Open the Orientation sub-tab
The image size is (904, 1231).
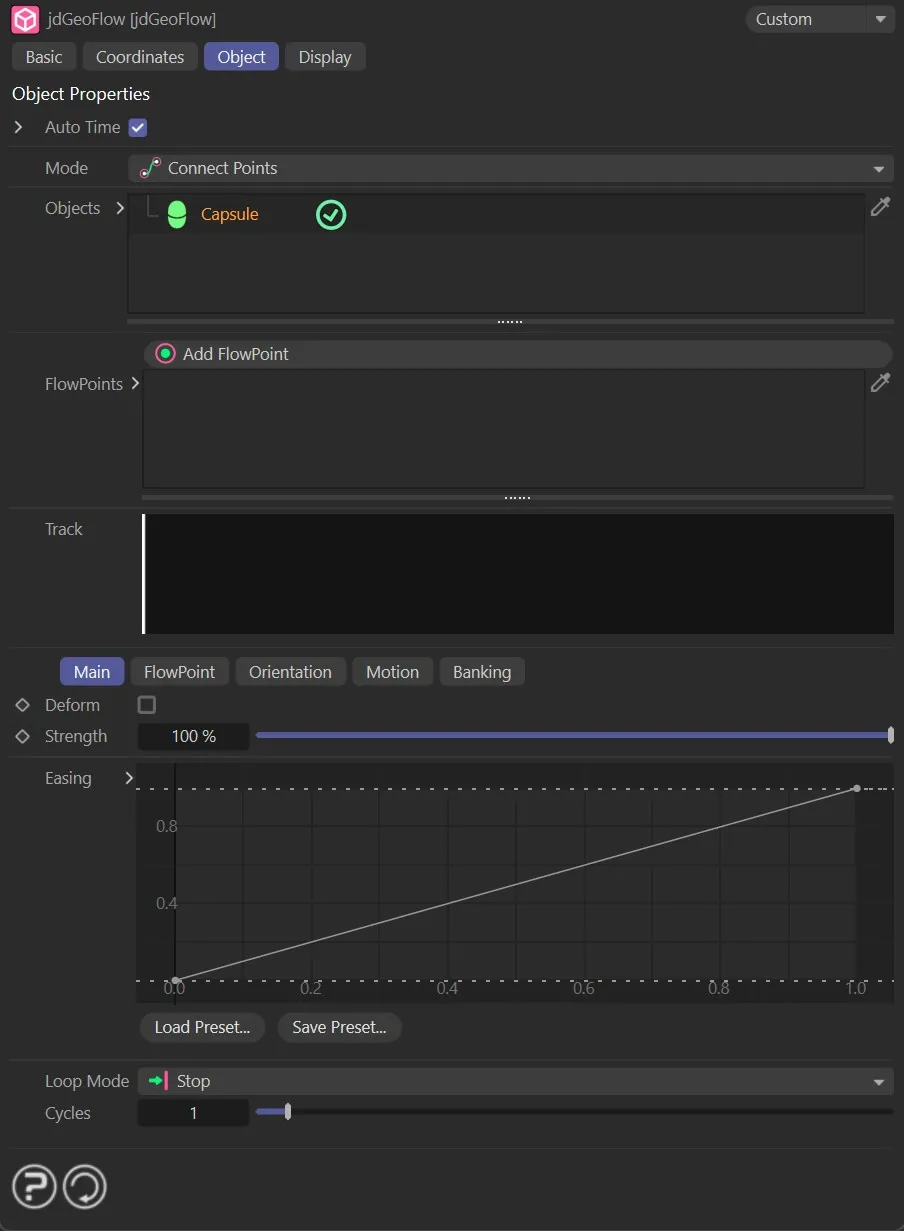click(290, 672)
